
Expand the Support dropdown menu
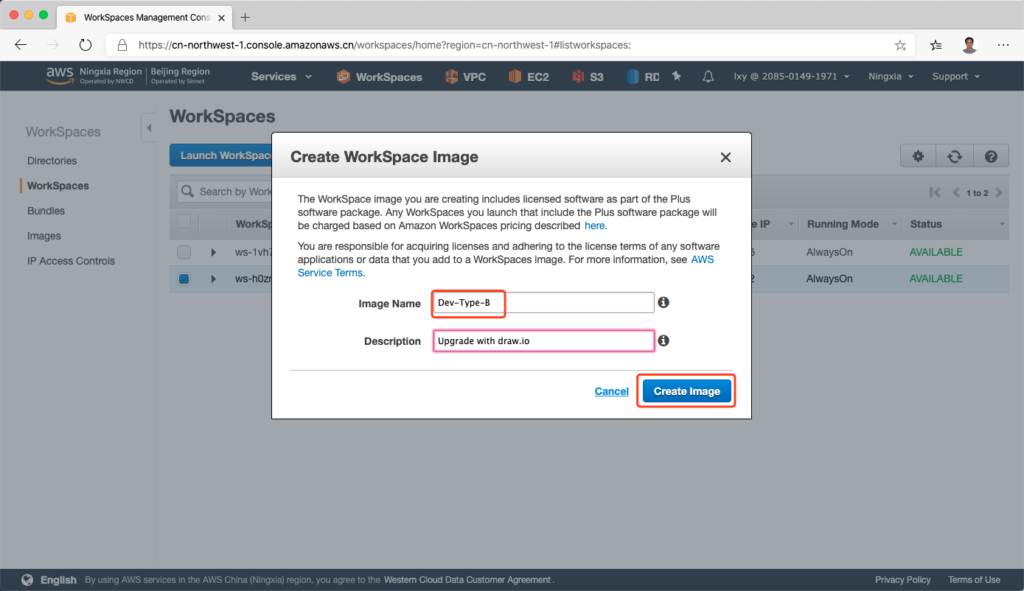(x=955, y=77)
